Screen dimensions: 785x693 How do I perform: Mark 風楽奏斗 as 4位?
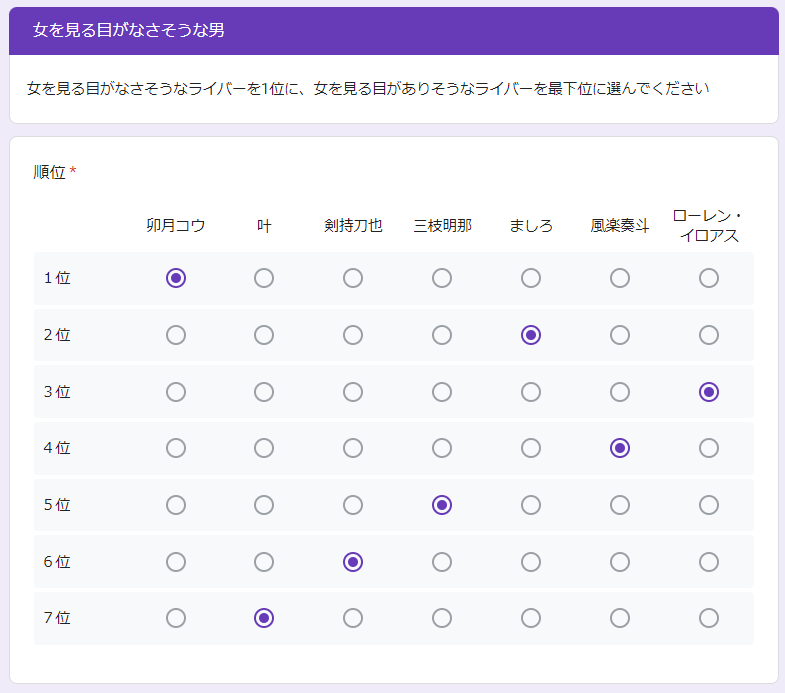coord(620,448)
